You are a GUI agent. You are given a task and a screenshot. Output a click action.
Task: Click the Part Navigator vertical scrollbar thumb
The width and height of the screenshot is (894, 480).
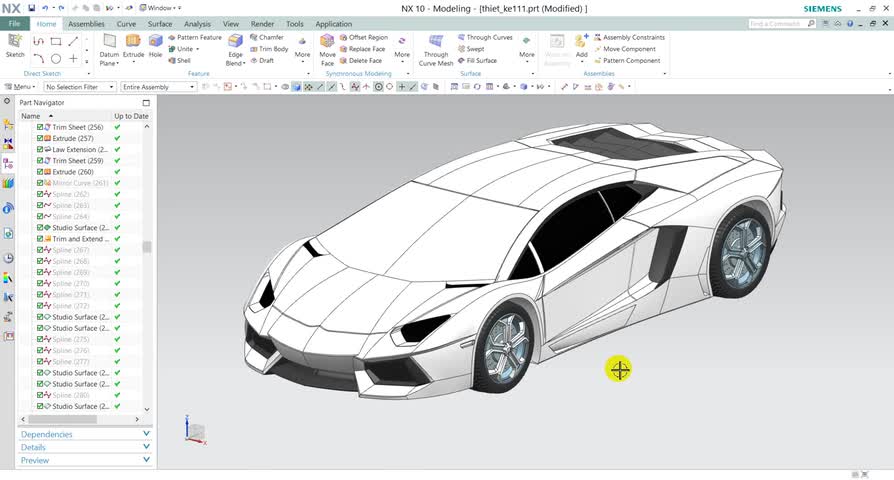pos(147,247)
